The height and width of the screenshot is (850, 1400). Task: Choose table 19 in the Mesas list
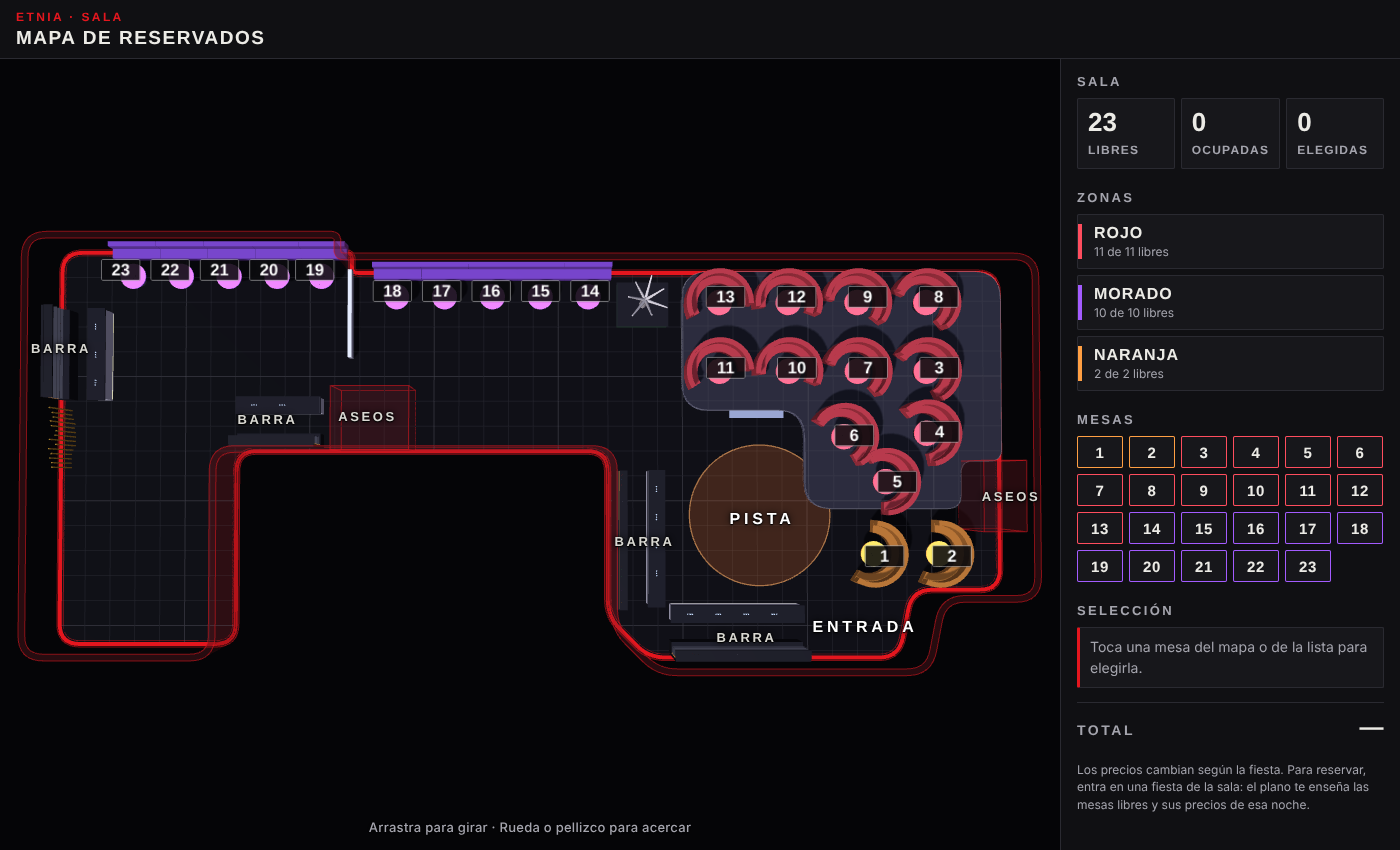[1100, 566]
